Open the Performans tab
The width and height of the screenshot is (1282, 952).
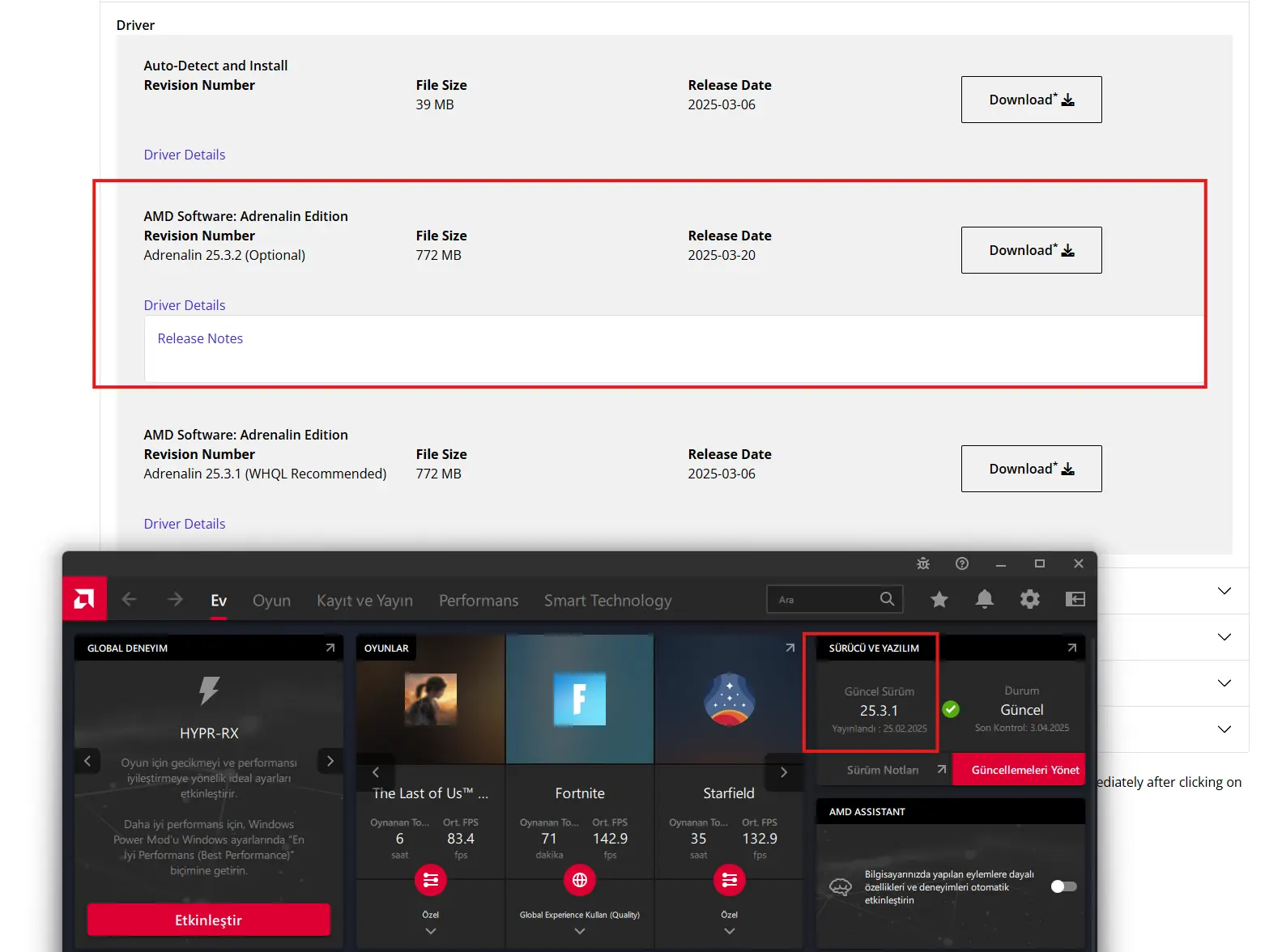(479, 601)
